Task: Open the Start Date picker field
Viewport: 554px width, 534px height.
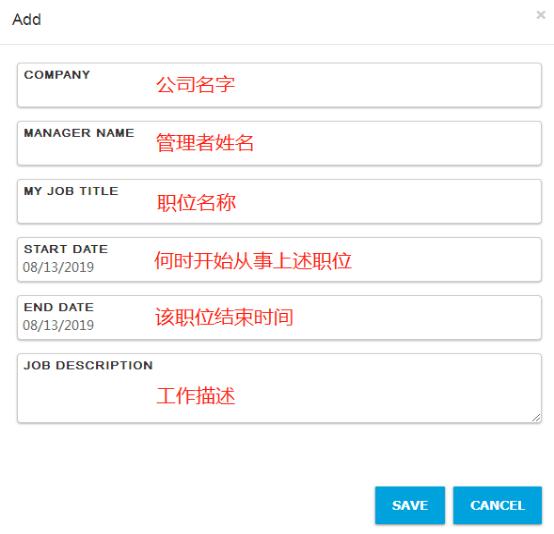Action: (x=279, y=259)
